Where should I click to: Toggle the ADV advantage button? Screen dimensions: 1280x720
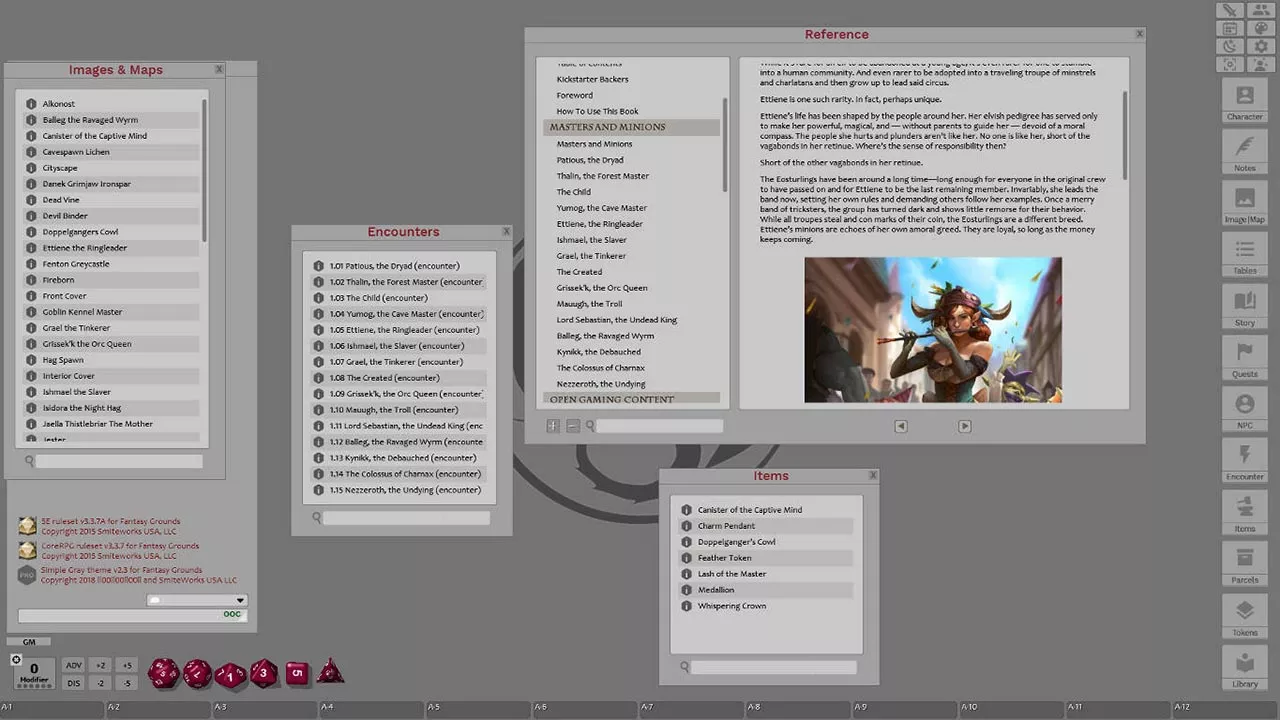click(x=74, y=666)
